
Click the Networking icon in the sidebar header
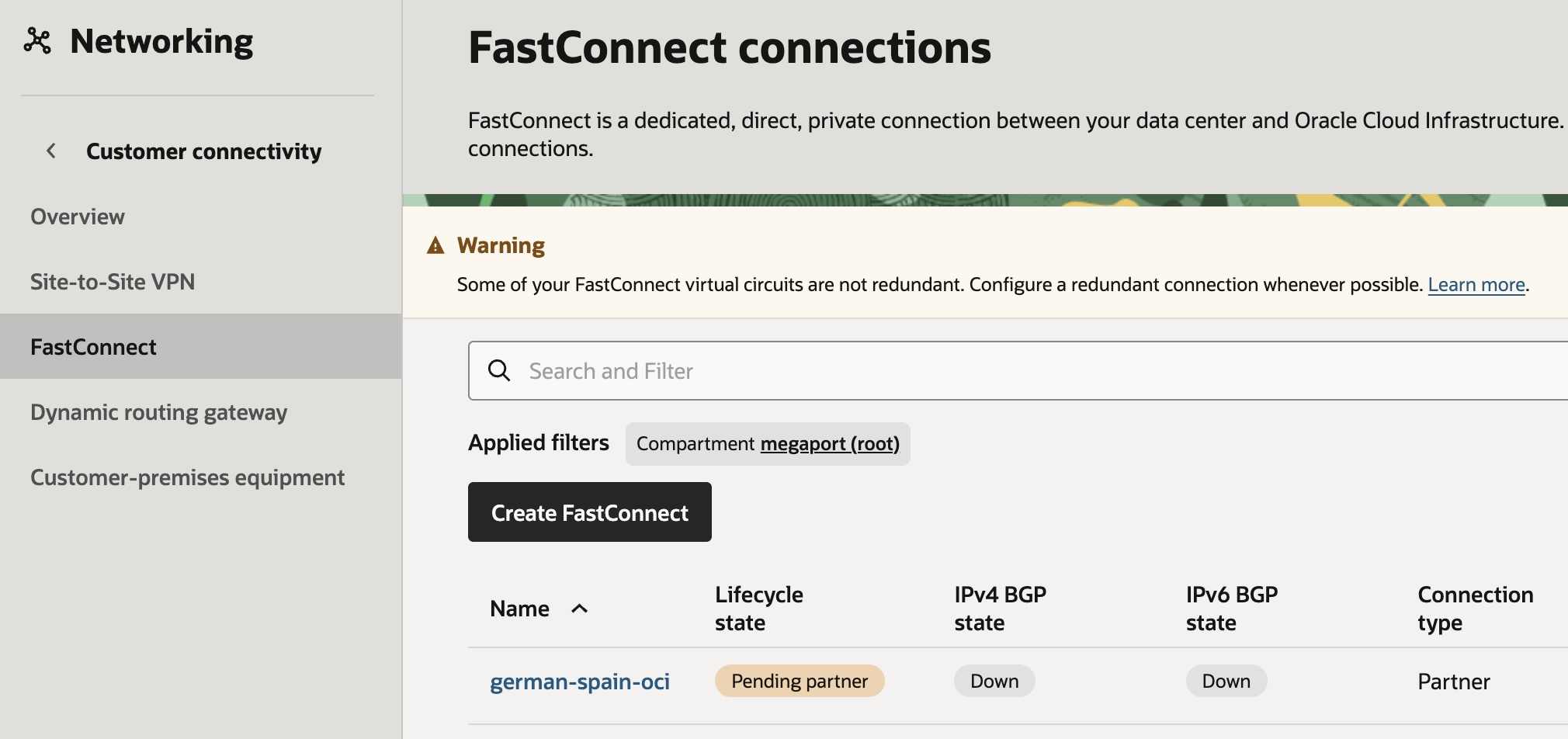tap(38, 40)
